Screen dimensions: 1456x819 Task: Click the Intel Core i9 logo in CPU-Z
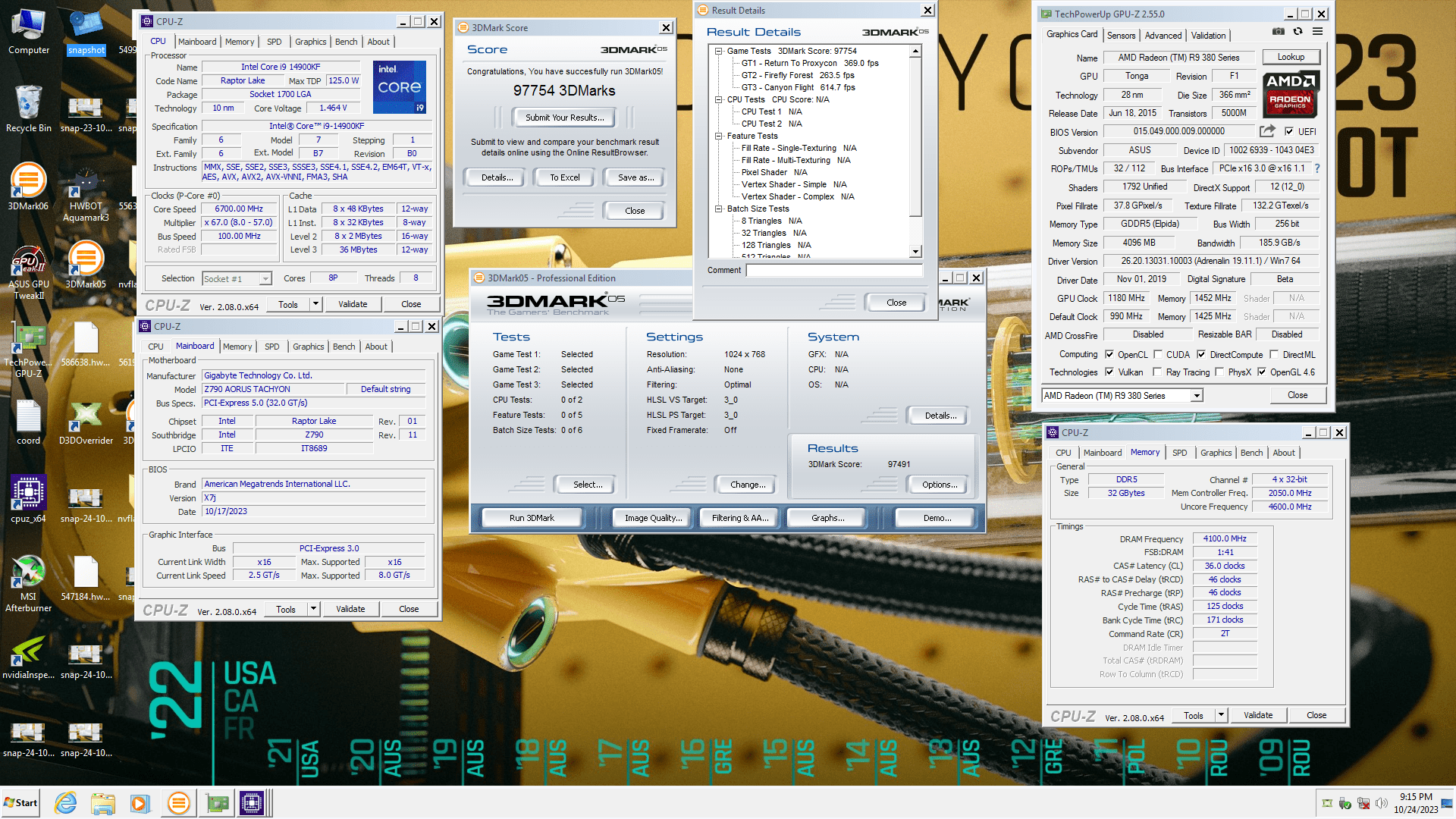point(400,87)
